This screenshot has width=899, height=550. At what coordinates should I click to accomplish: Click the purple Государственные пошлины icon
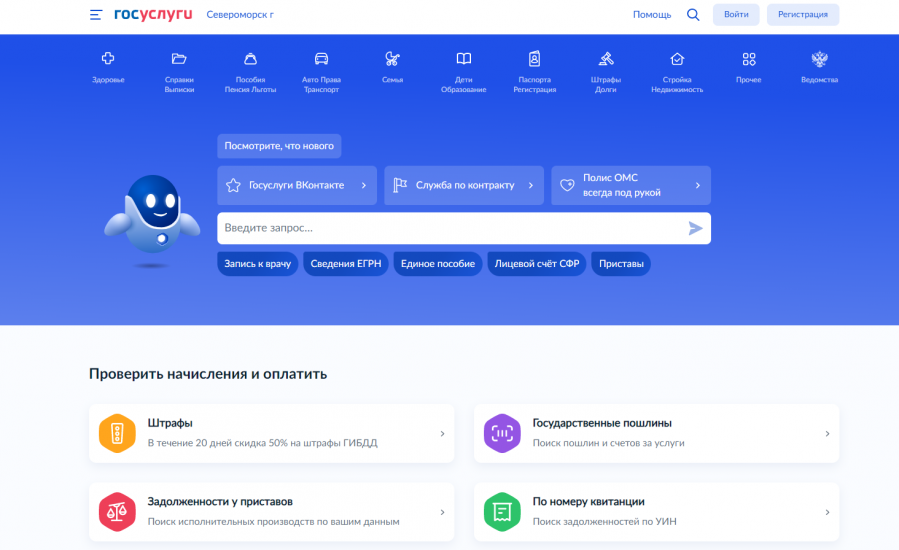click(502, 434)
